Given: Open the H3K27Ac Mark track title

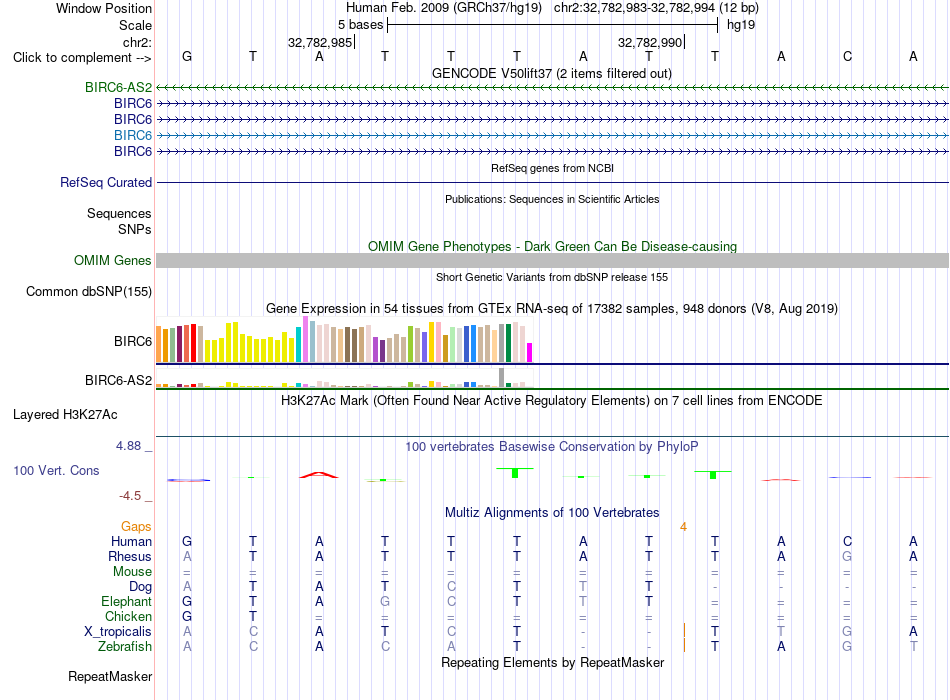Looking at the screenshot, I should click(x=552, y=401).
